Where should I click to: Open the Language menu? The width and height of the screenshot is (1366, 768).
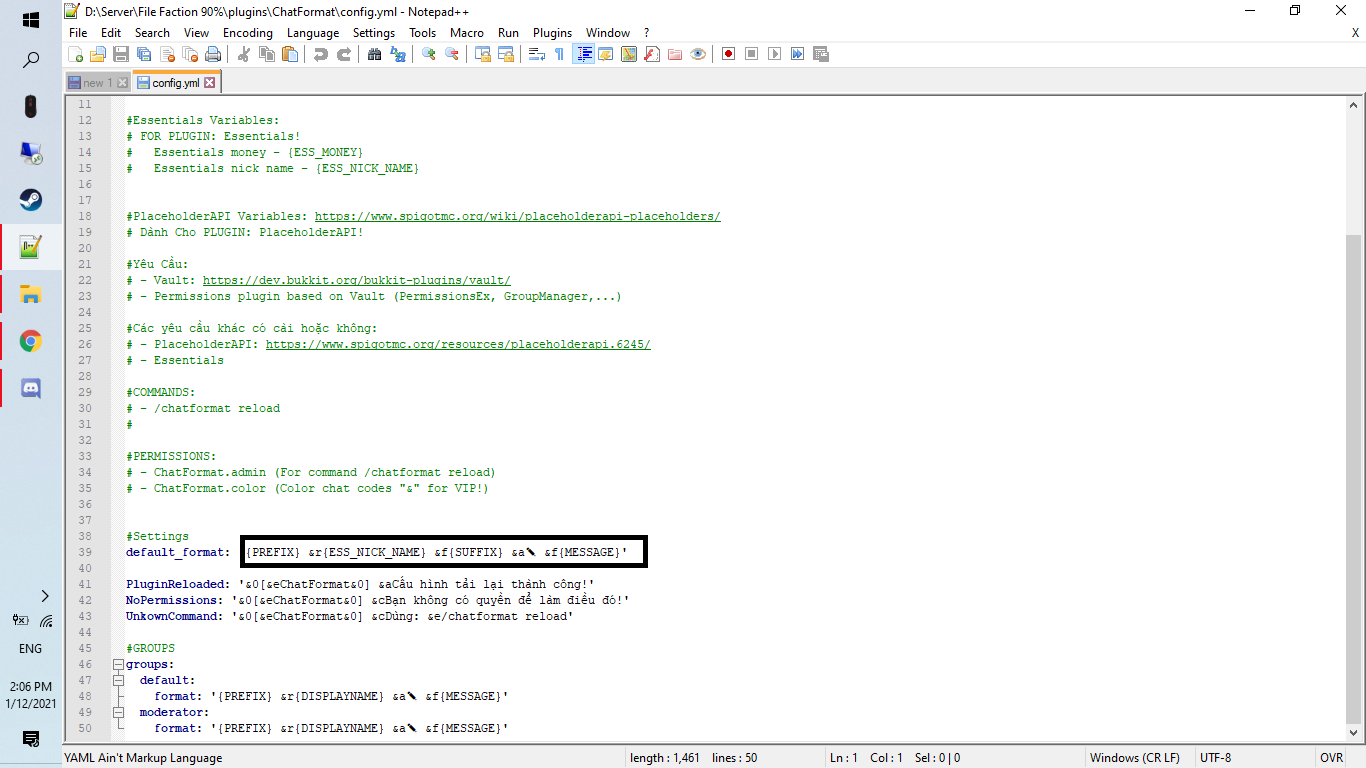pyautogui.click(x=313, y=33)
